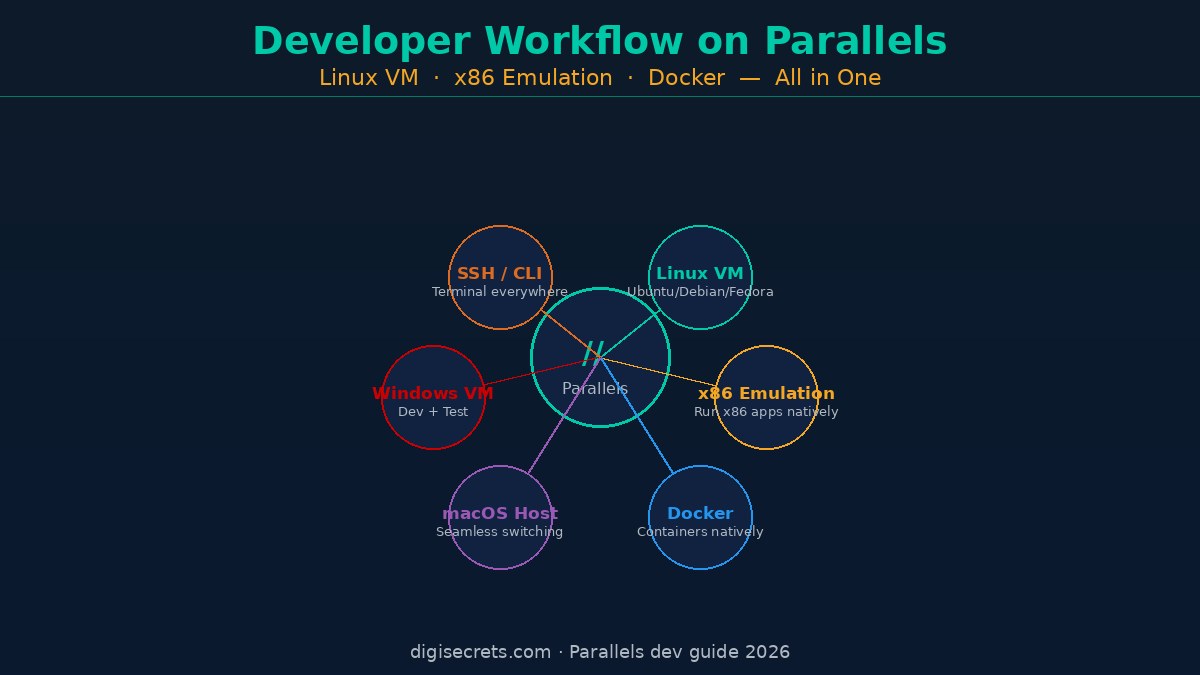Select the macOS Host node heading

pos(500,513)
